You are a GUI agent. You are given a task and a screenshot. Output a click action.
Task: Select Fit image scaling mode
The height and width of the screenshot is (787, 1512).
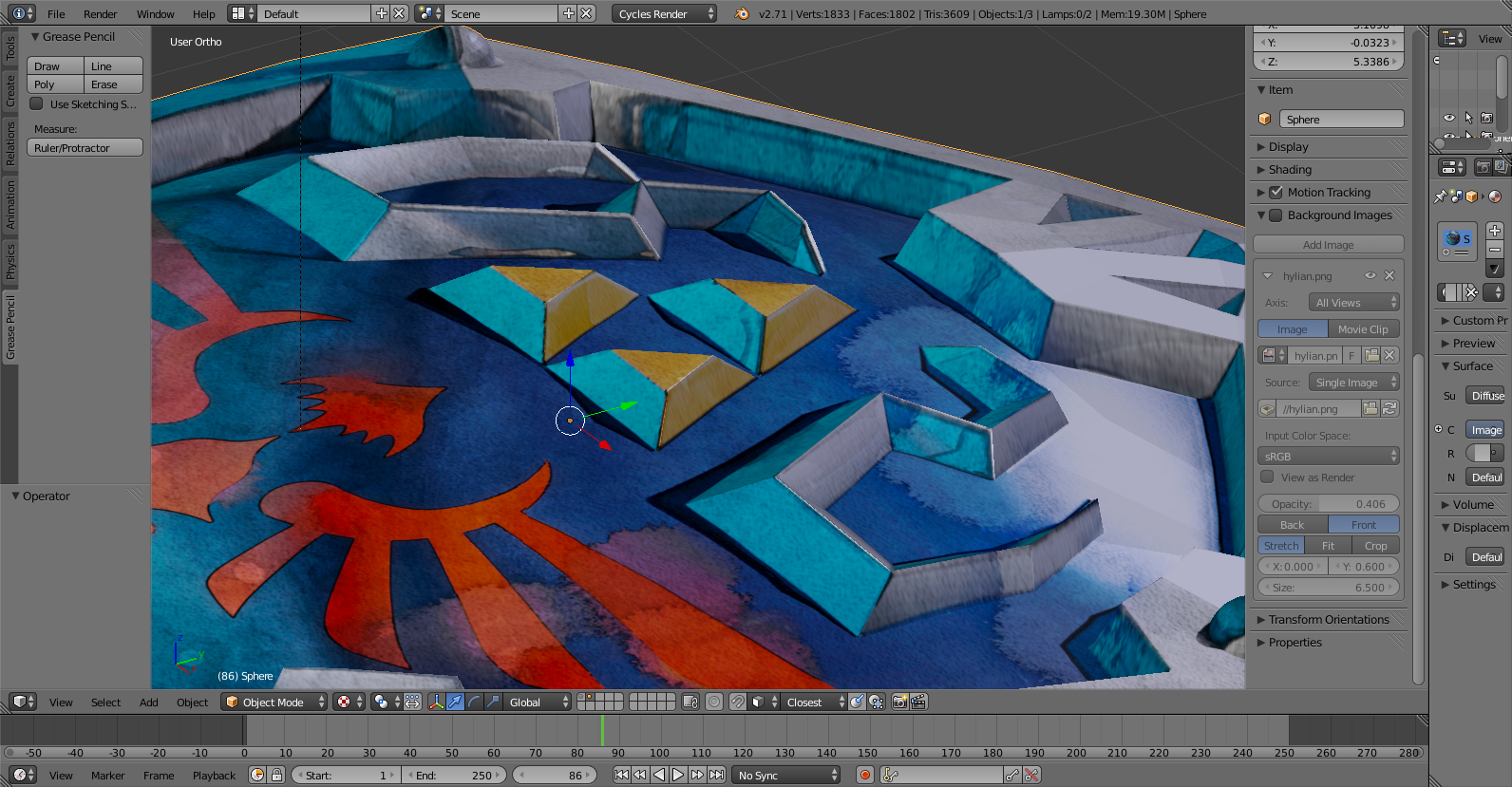1328,546
